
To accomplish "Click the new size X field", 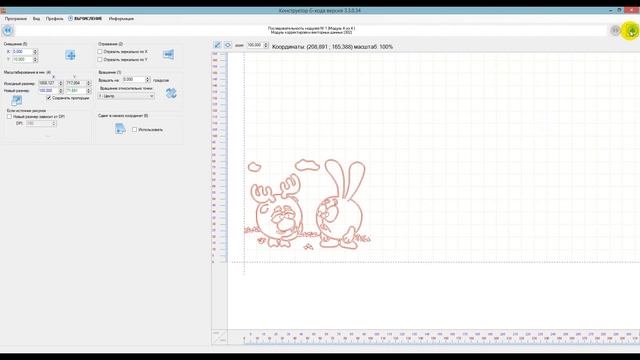I will click(48, 91).
